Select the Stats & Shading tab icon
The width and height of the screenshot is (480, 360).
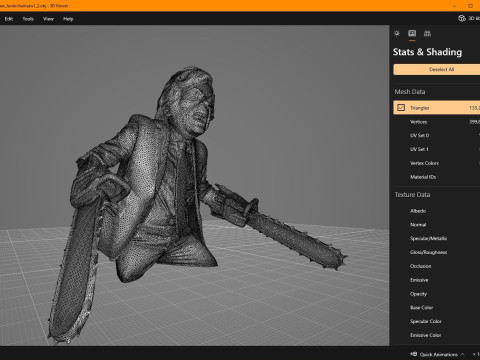(412, 33)
